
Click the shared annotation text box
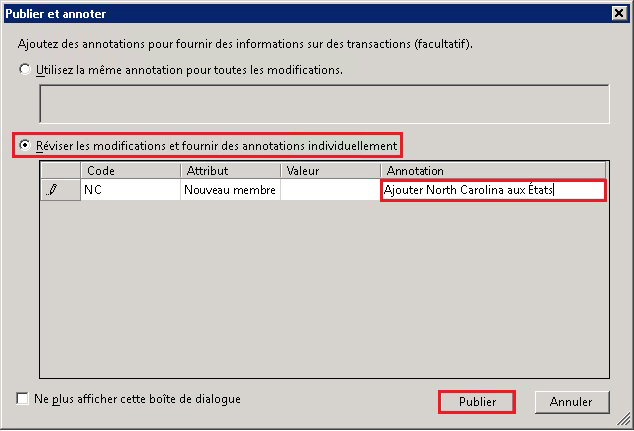pyautogui.click(x=324, y=104)
